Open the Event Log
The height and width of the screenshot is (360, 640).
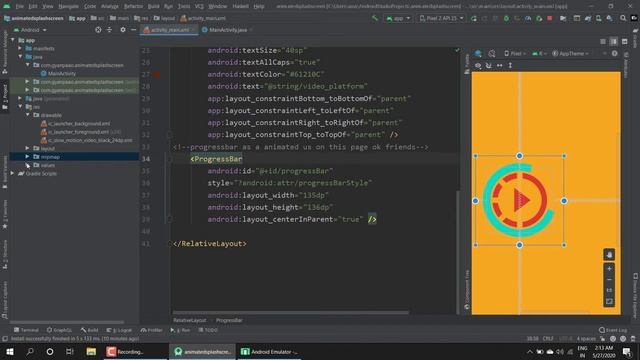pos(613,330)
